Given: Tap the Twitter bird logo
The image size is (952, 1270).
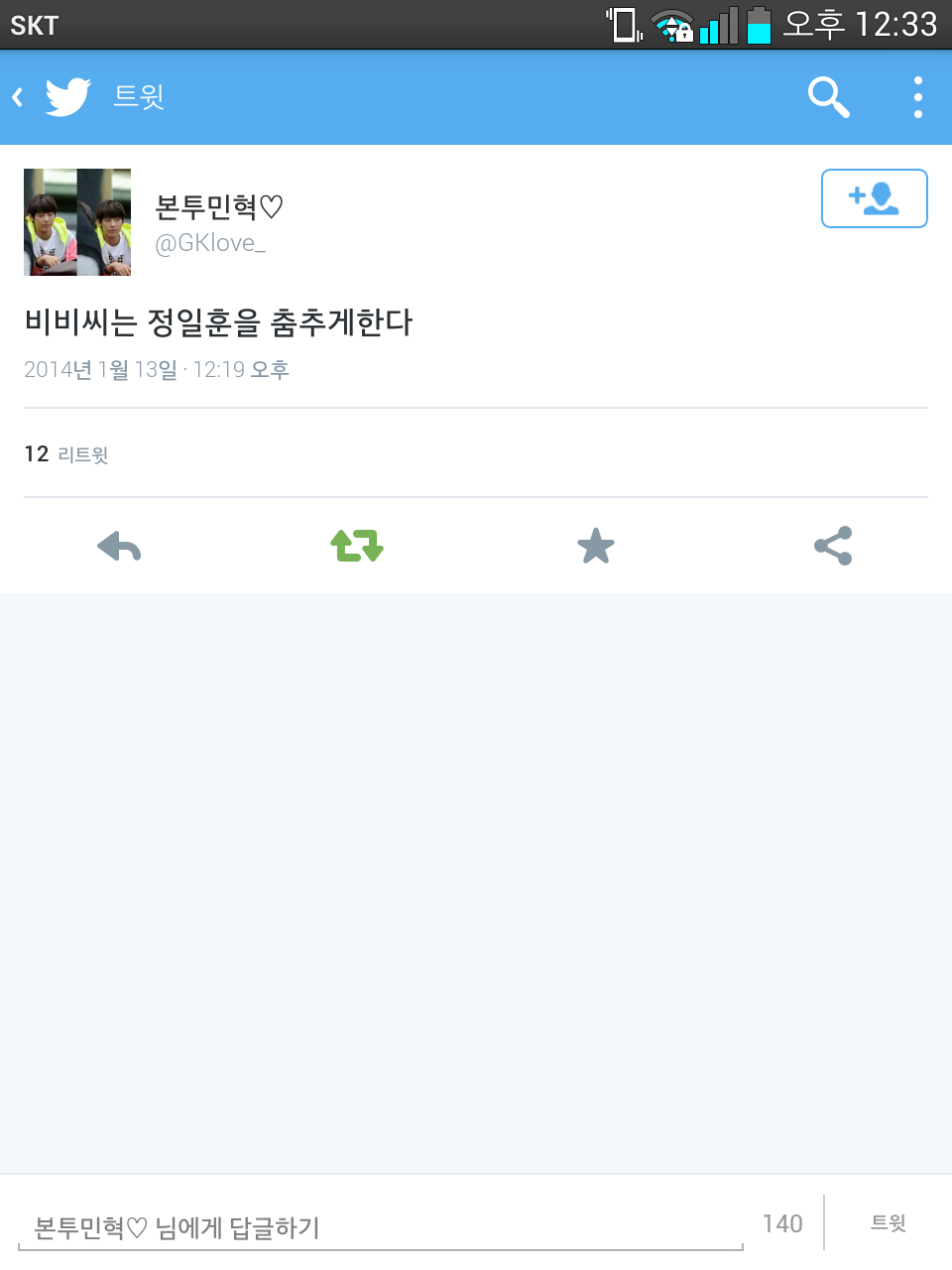Looking at the screenshot, I should 68,96.
